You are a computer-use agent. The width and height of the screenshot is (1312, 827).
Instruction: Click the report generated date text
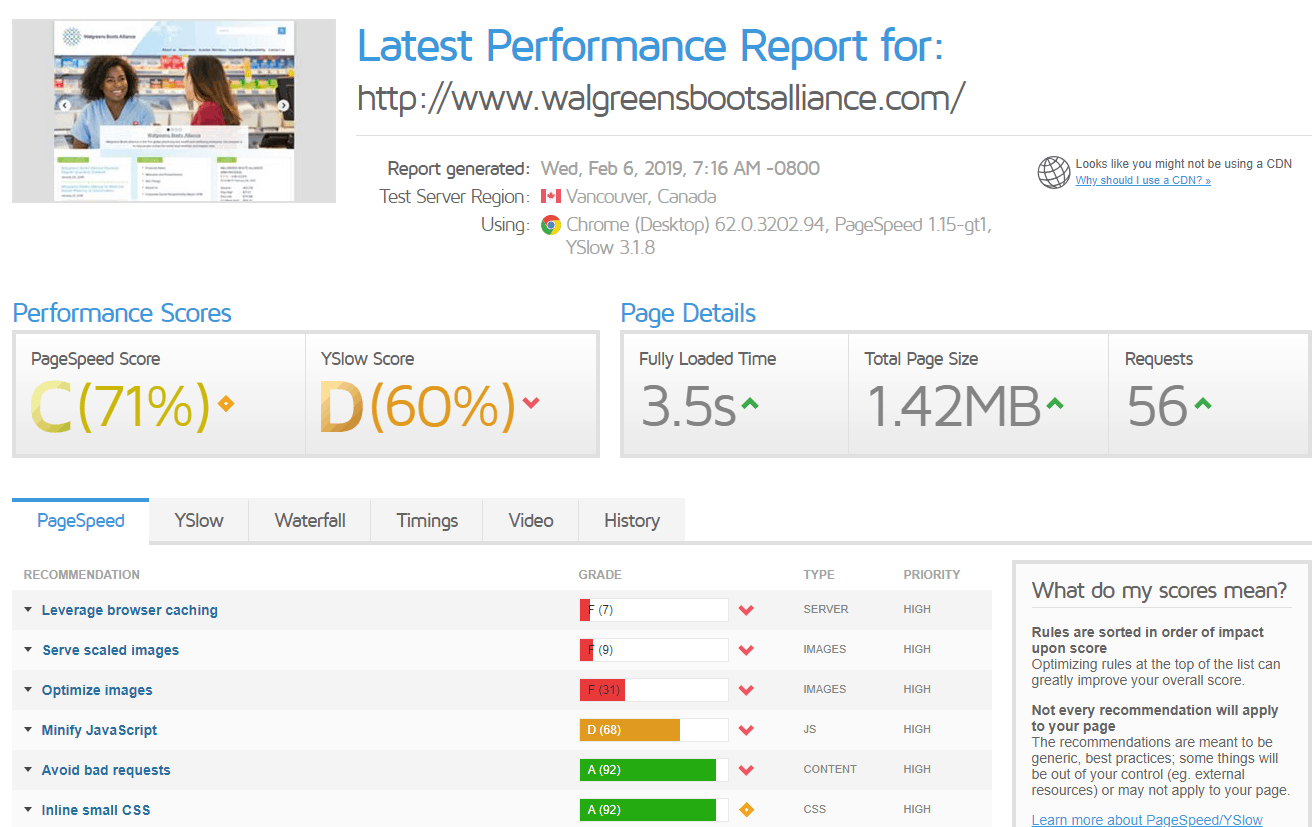pyautogui.click(x=680, y=168)
